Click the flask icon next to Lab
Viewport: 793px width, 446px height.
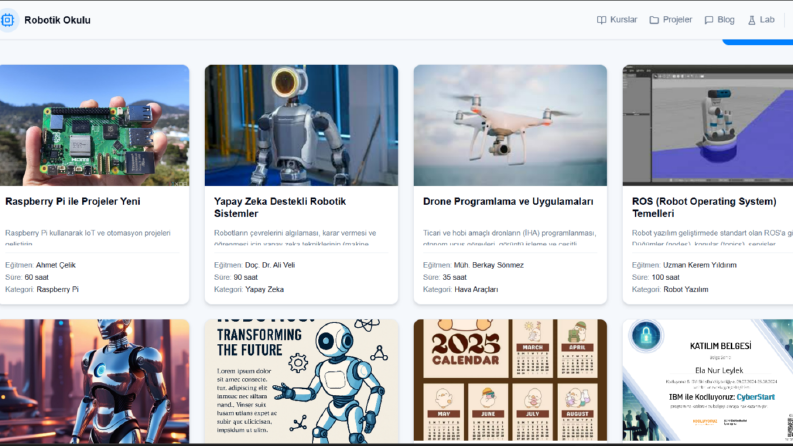(x=752, y=20)
